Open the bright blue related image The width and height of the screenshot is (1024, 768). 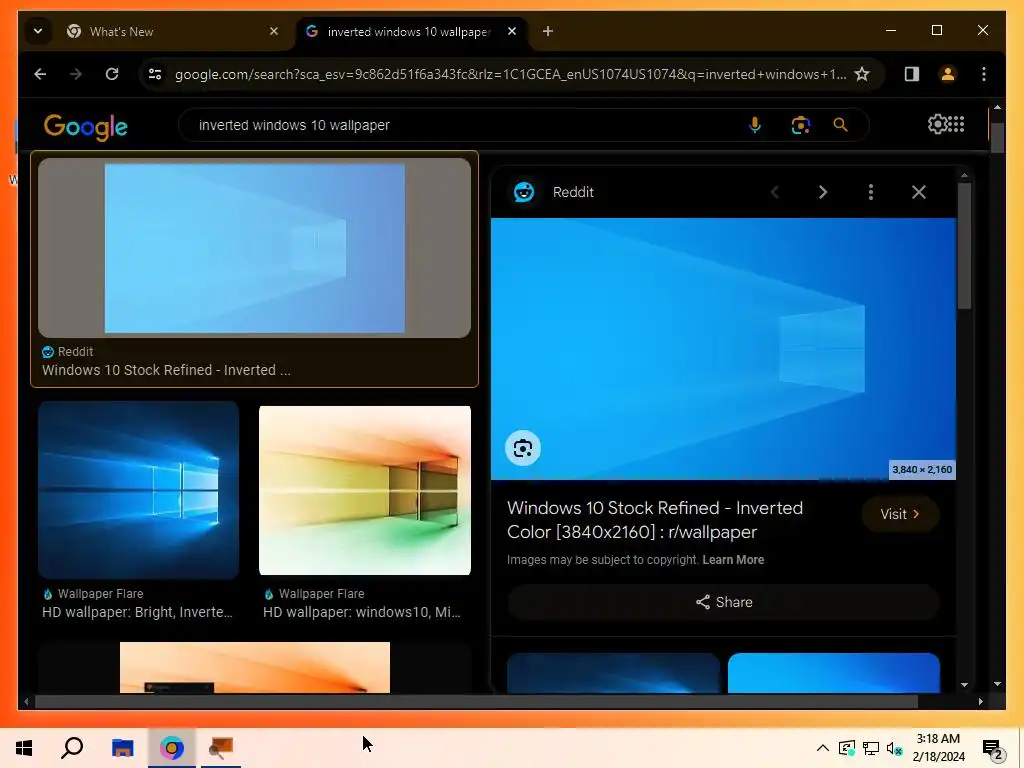tap(833, 673)
